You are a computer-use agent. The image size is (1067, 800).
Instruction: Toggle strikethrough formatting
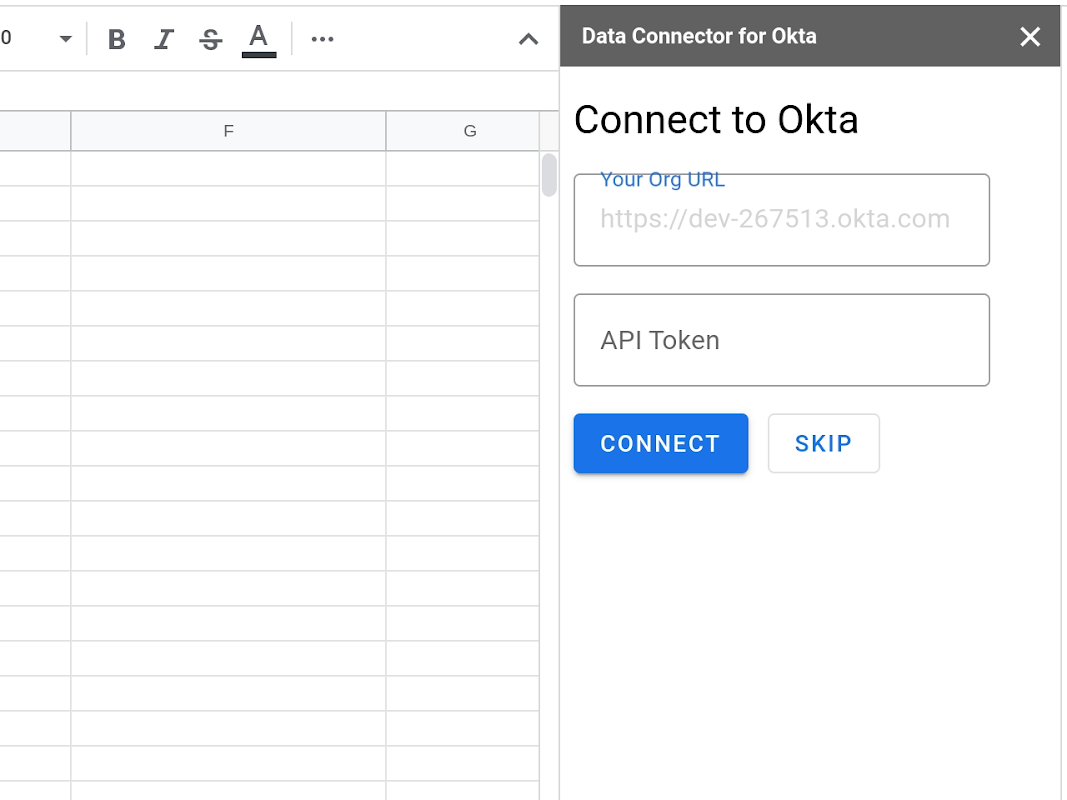tap(211, 39)
